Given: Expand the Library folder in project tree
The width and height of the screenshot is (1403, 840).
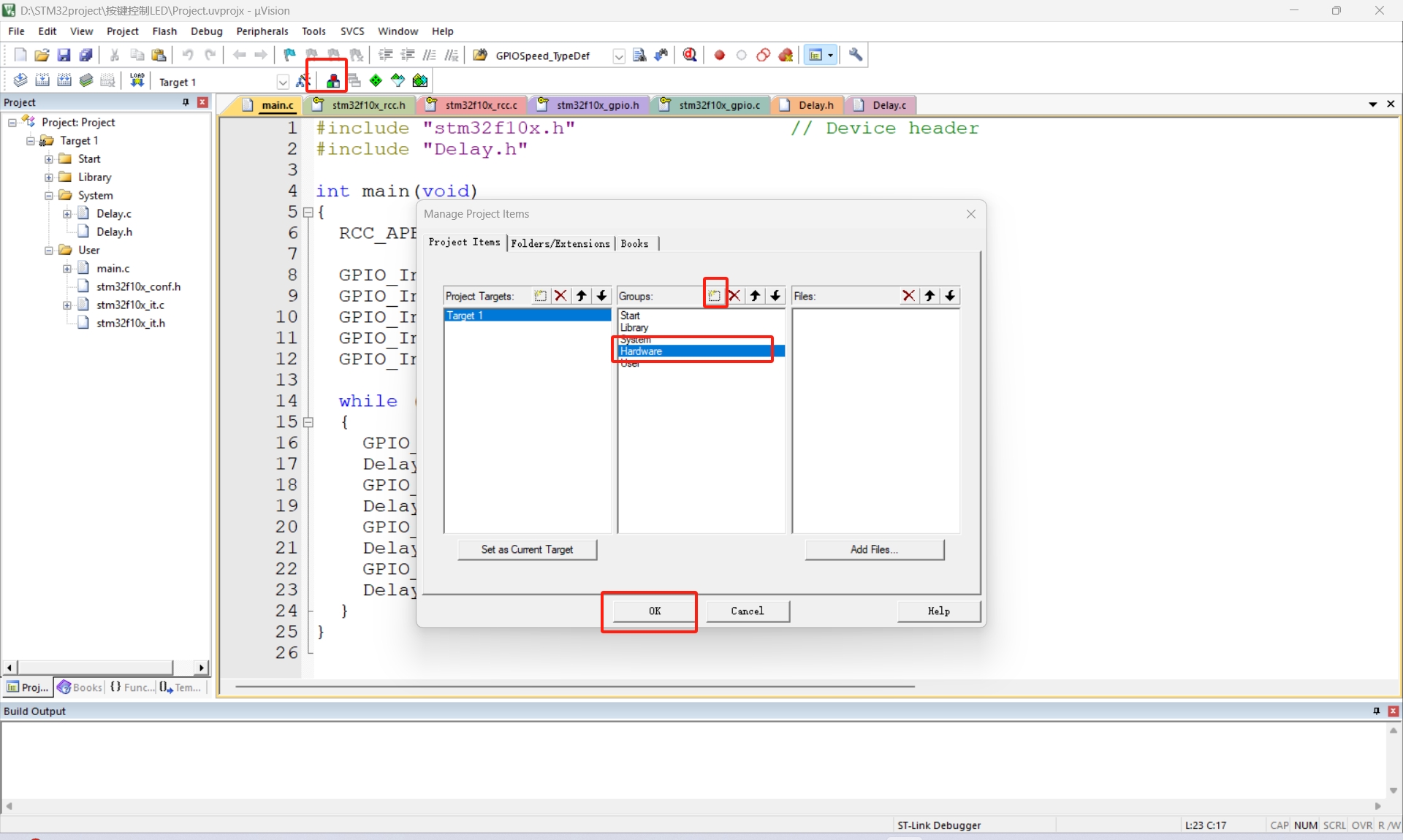Looking at the screenshot, I should [x=49, y=177].
